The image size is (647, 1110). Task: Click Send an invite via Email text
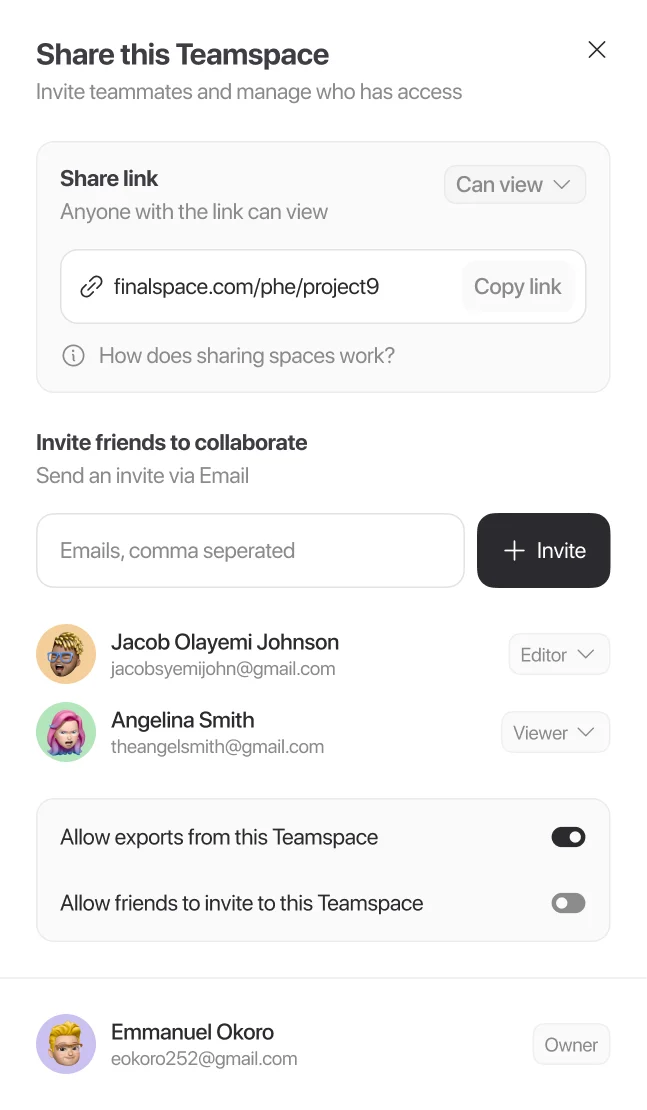point(142,476)
